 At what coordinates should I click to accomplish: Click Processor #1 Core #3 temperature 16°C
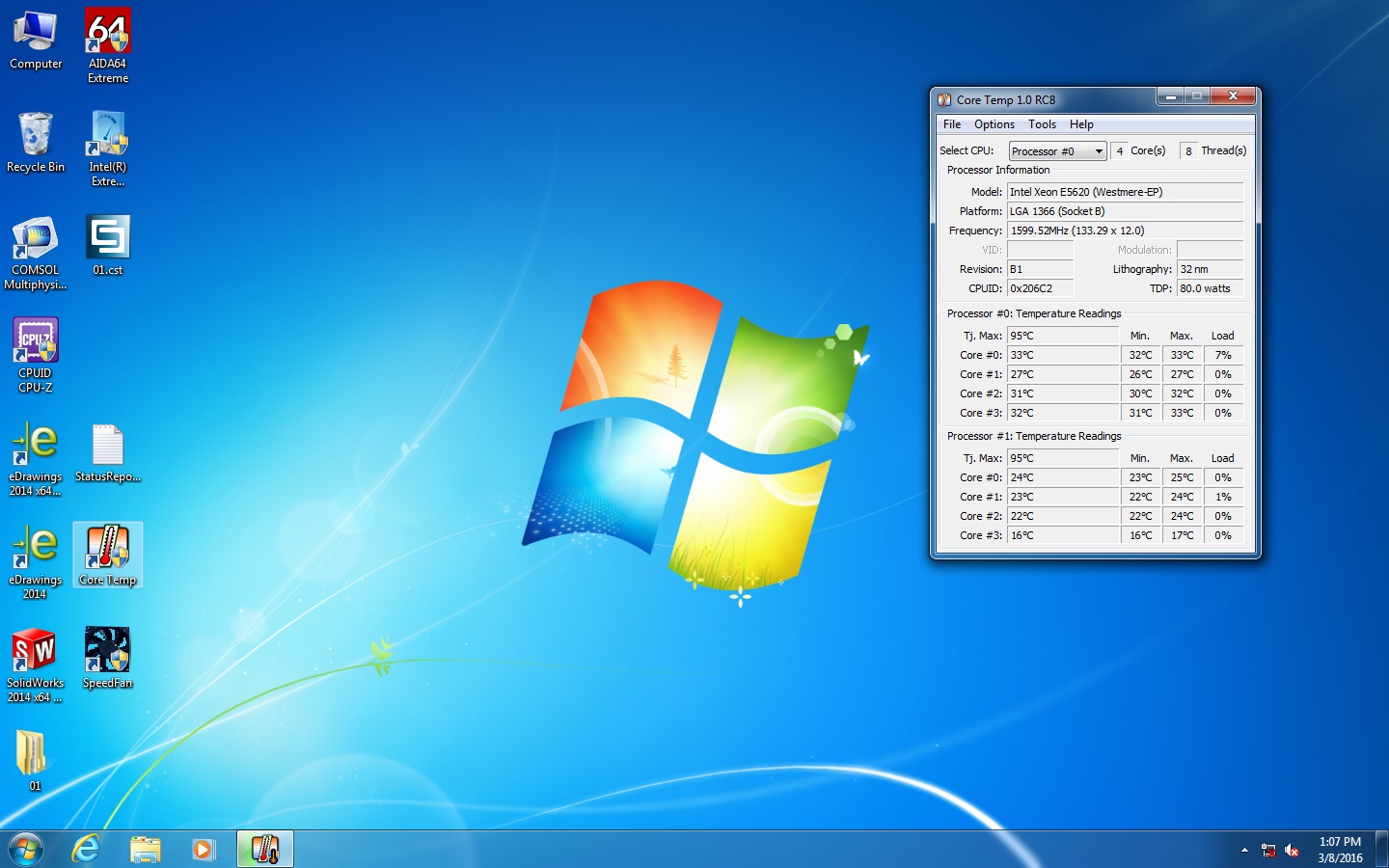1063,535
